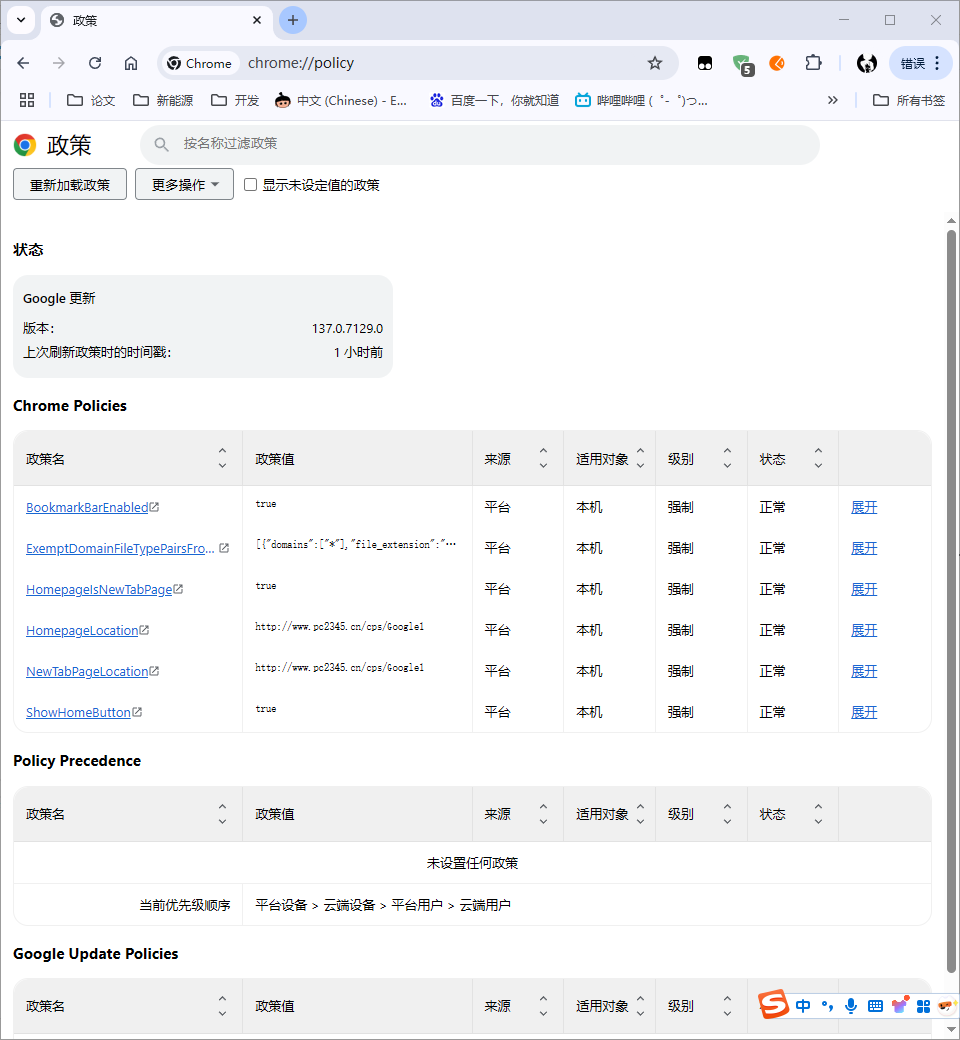Open the black square extension icon

(705, 63)
